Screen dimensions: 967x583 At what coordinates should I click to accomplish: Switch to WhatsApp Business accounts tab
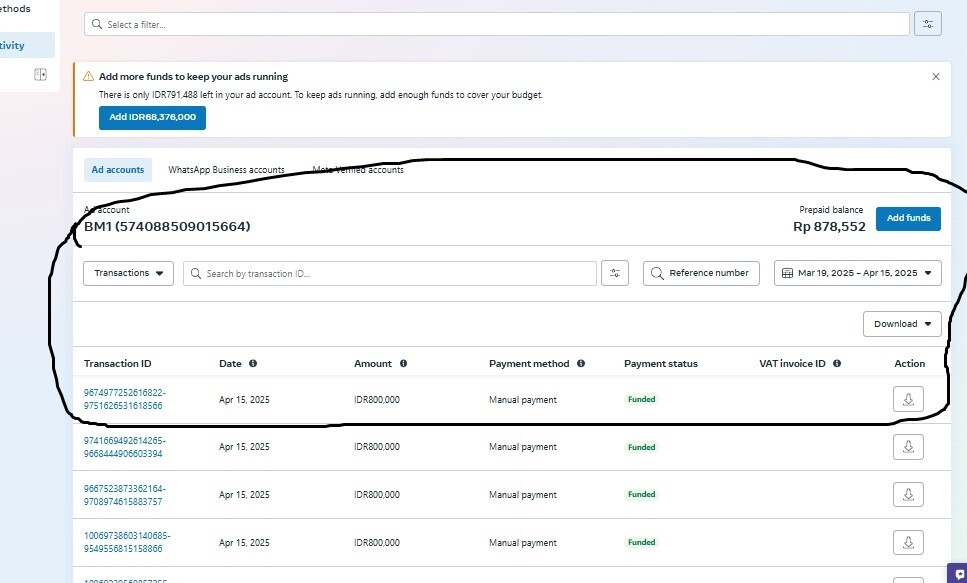pyautogui.click(x=226, y=170)
